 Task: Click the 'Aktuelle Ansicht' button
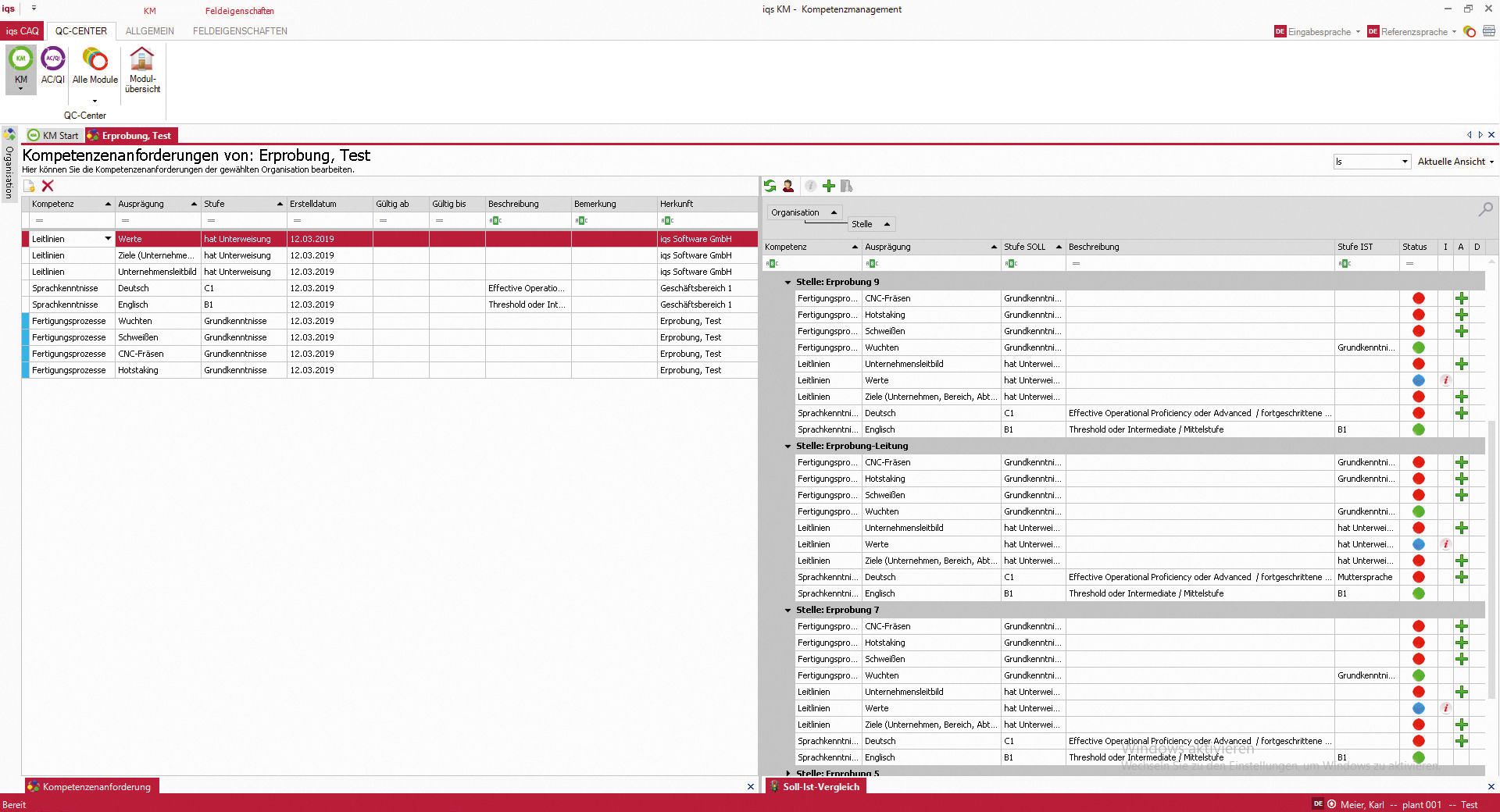click(1455, 162)
